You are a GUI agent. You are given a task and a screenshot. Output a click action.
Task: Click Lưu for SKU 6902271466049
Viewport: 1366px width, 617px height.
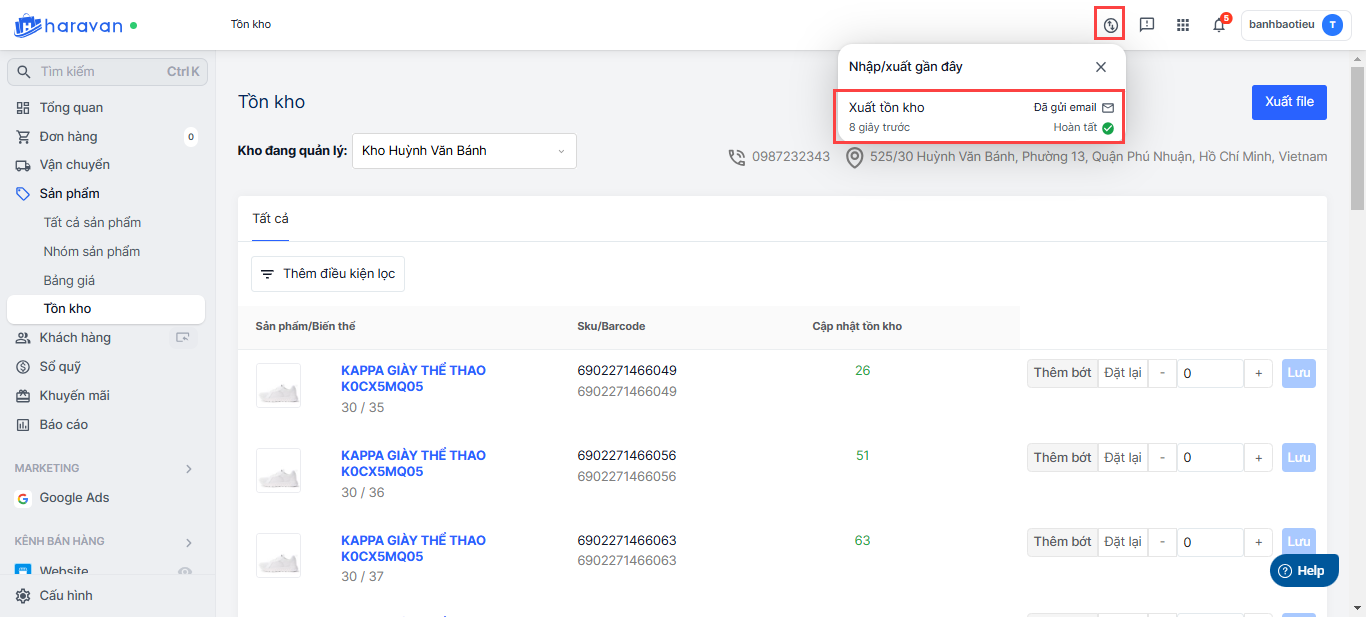(x=1299, y=373)
